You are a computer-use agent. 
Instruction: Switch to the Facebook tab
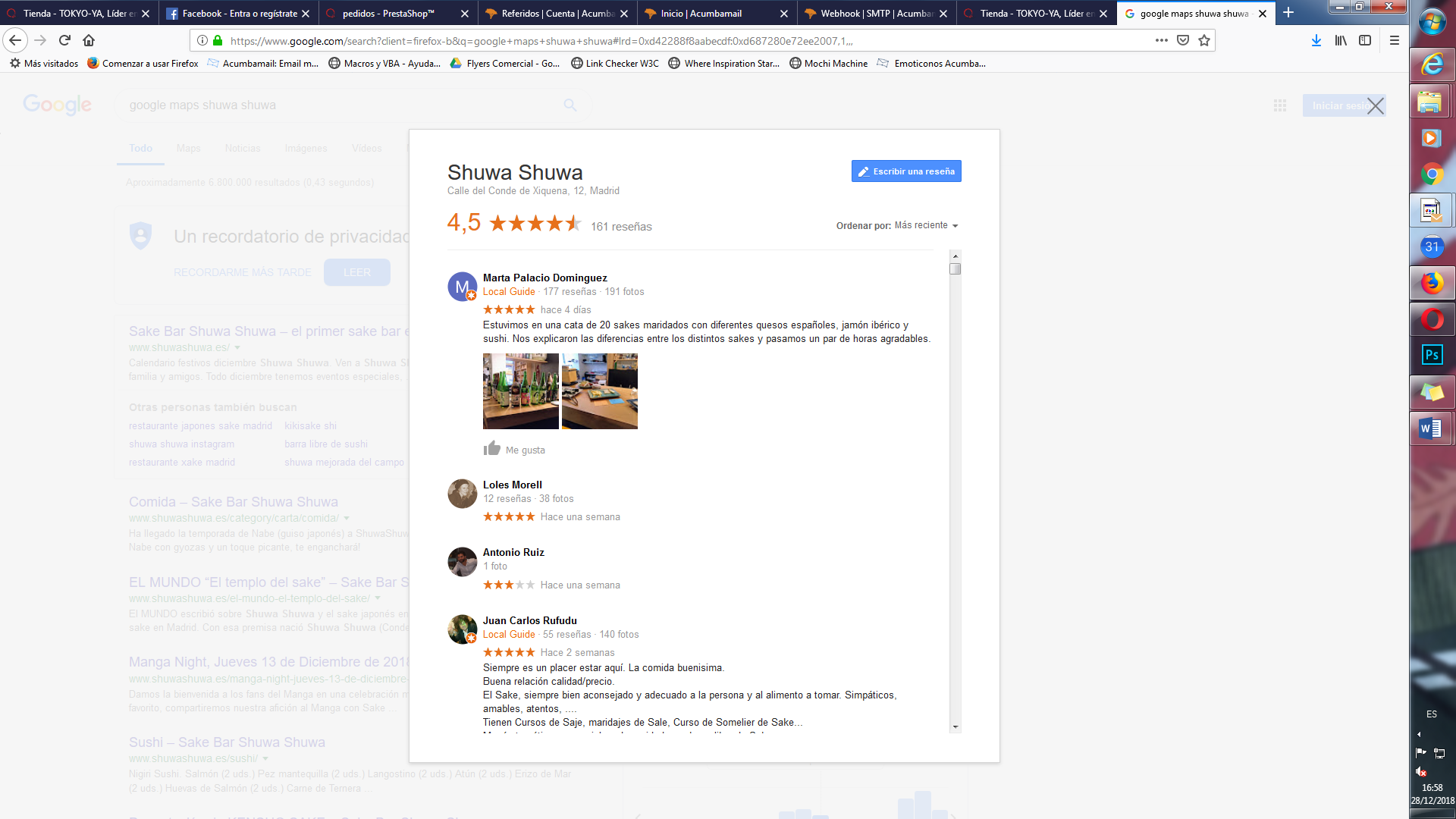pos(238,13)
